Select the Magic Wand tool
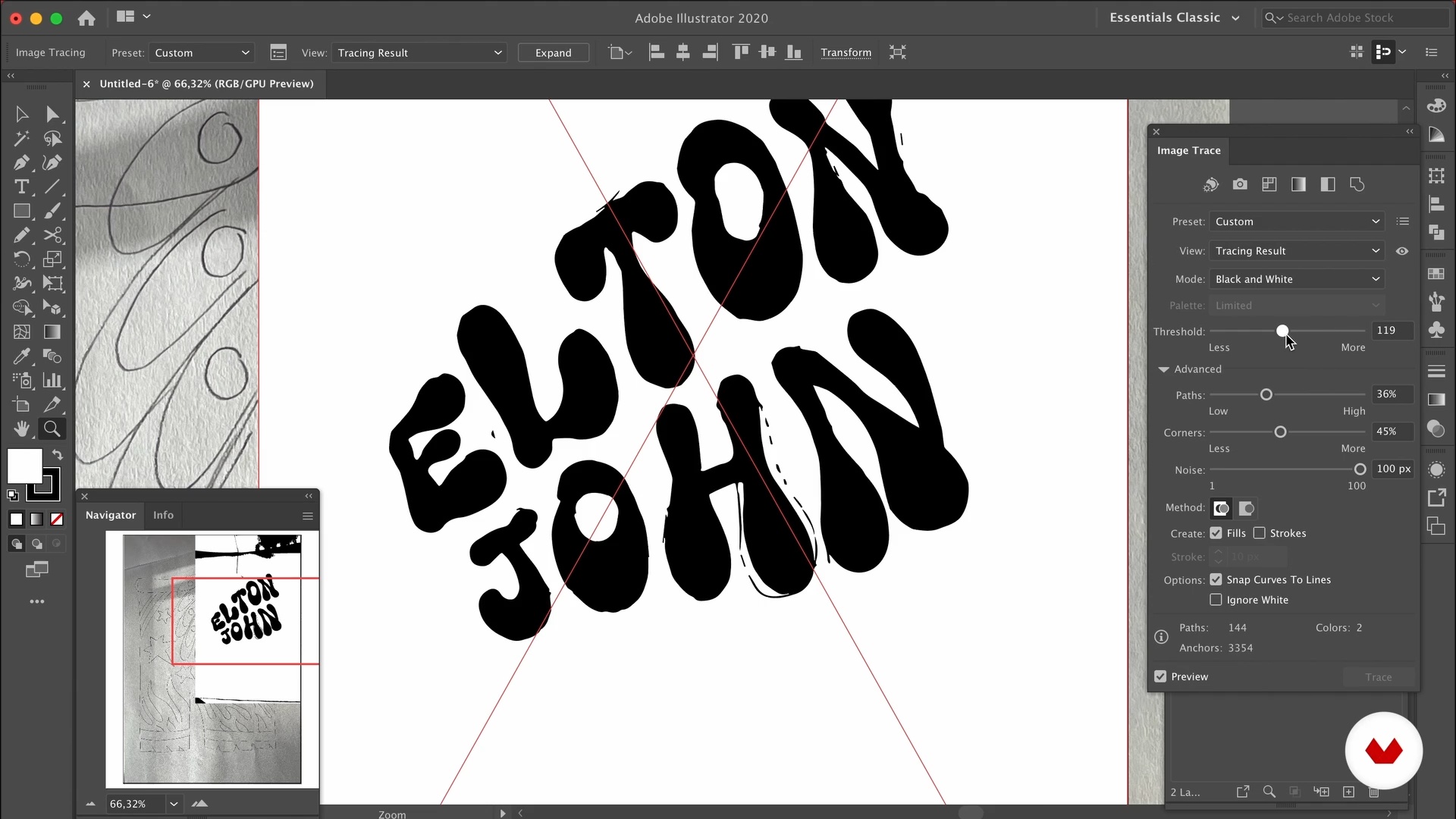This screenshot has height=819, width=1456. tap(21, 139)
